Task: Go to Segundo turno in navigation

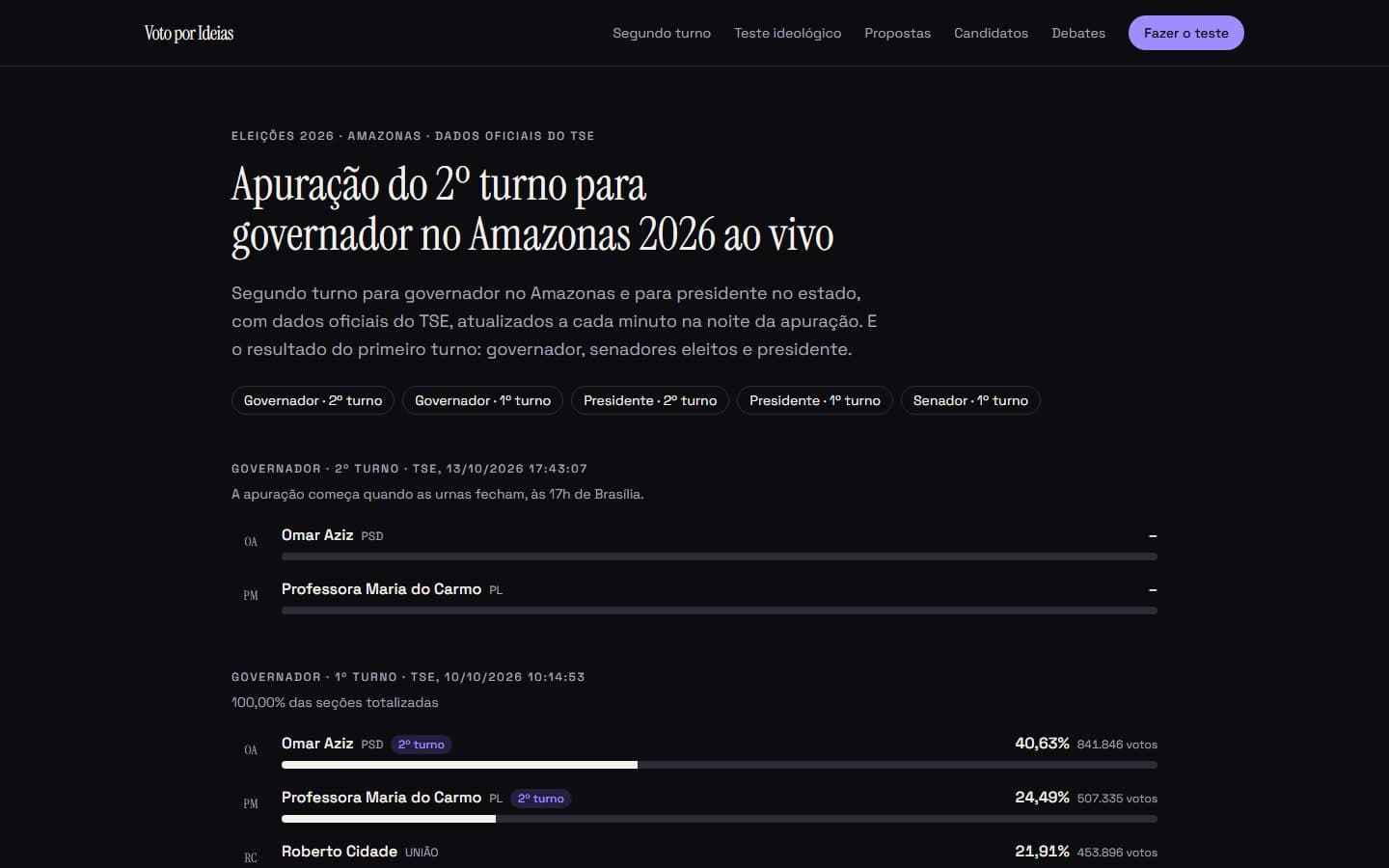Action: coord(662,33)
